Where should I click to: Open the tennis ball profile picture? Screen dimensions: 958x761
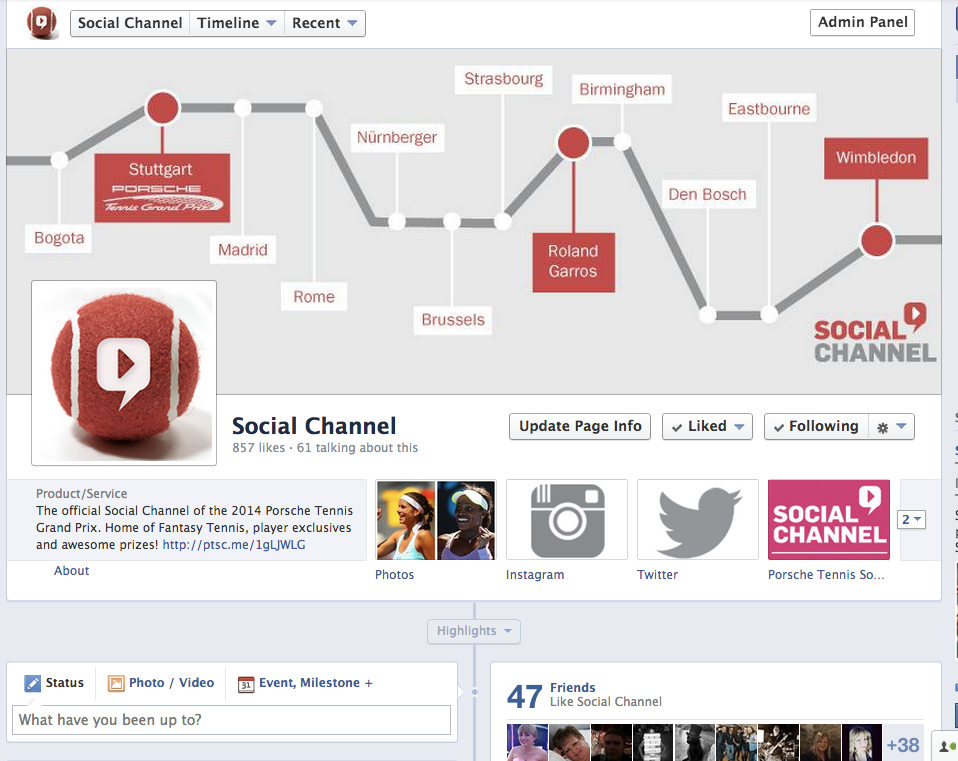tap(124, 373)
